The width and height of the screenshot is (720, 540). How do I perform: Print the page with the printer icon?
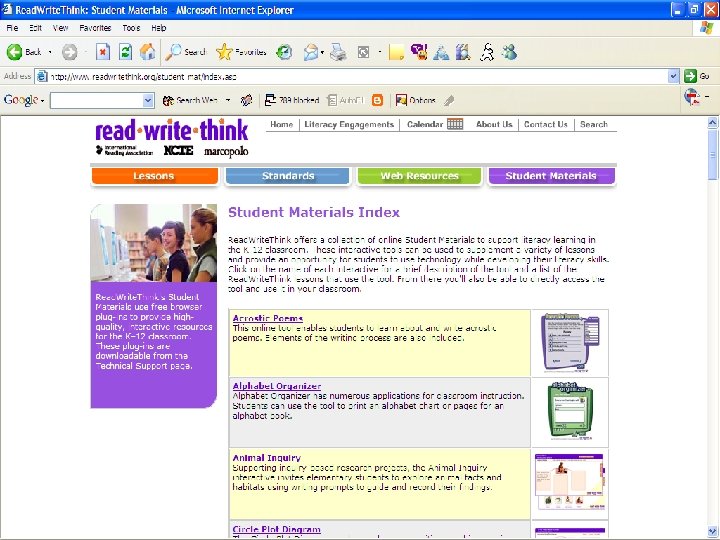point(339,52)
